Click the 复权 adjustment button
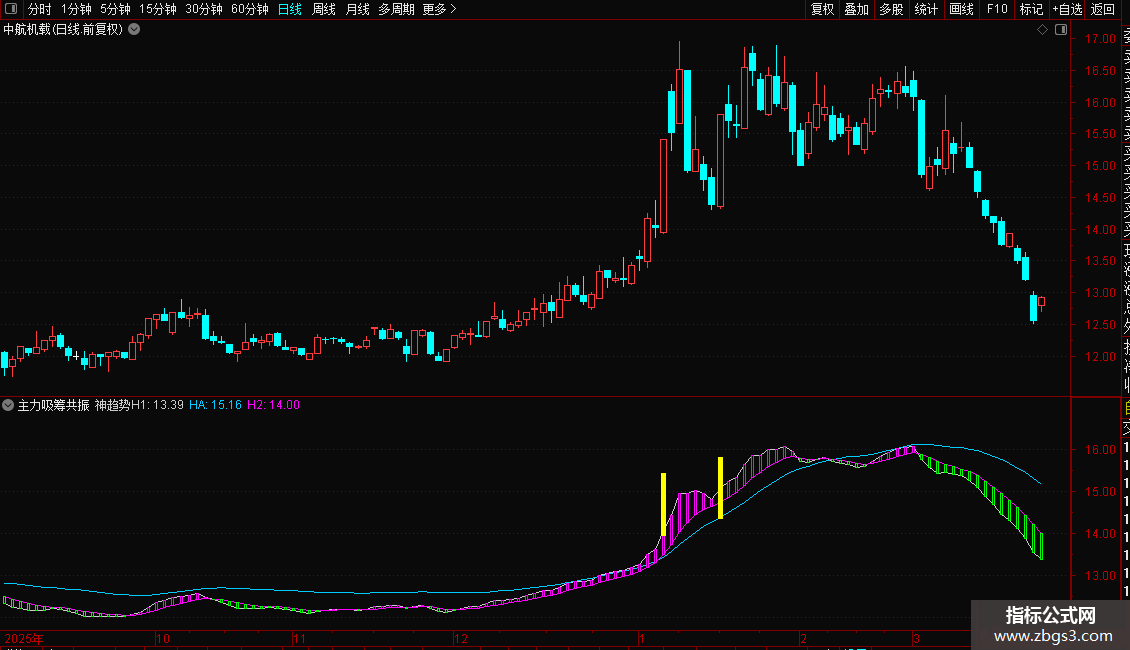Viewport: 1130px width, 650px height. point(822,9)
